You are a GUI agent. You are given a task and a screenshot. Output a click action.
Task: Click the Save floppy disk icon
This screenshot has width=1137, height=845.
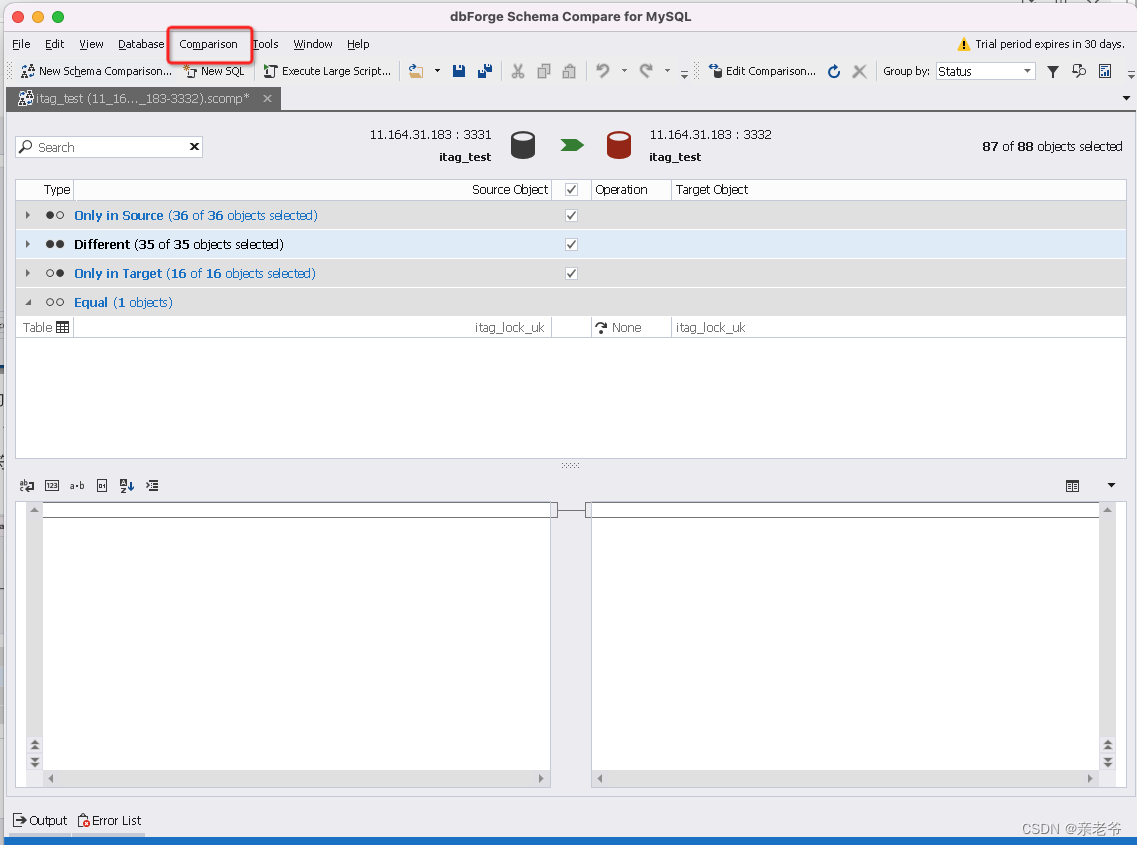coord(459,71)
